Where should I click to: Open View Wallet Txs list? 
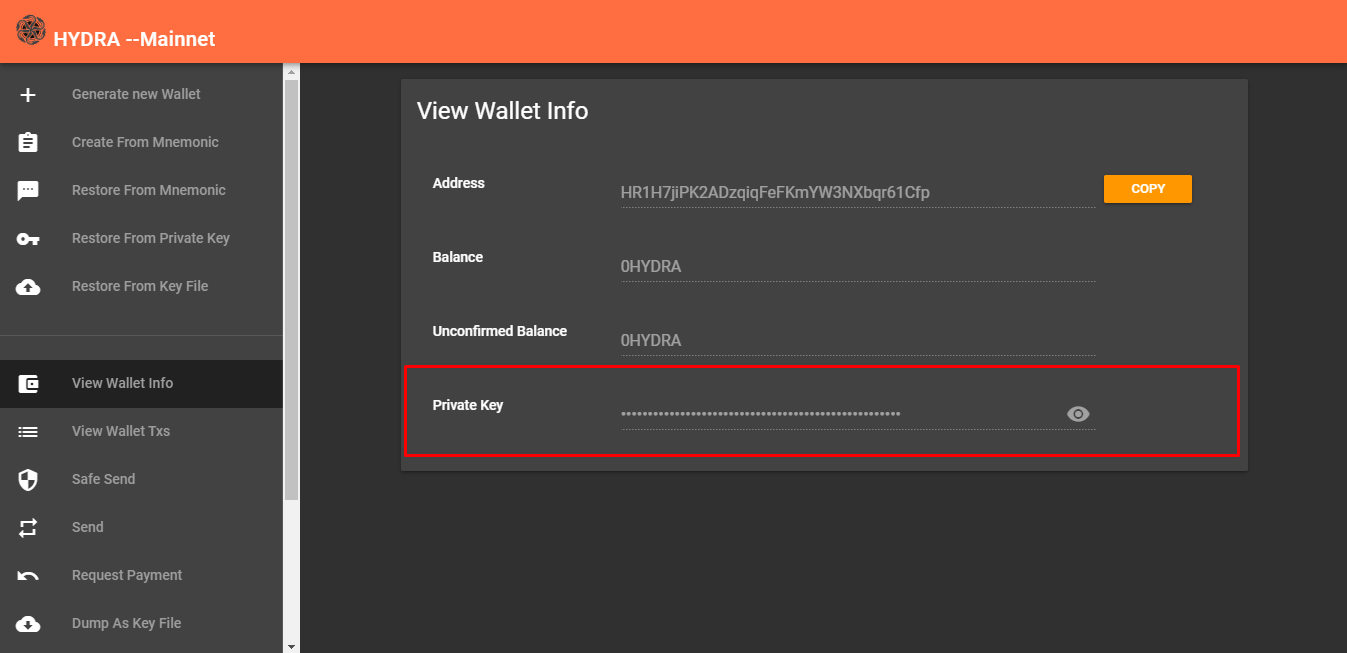(x=141, y=431)
